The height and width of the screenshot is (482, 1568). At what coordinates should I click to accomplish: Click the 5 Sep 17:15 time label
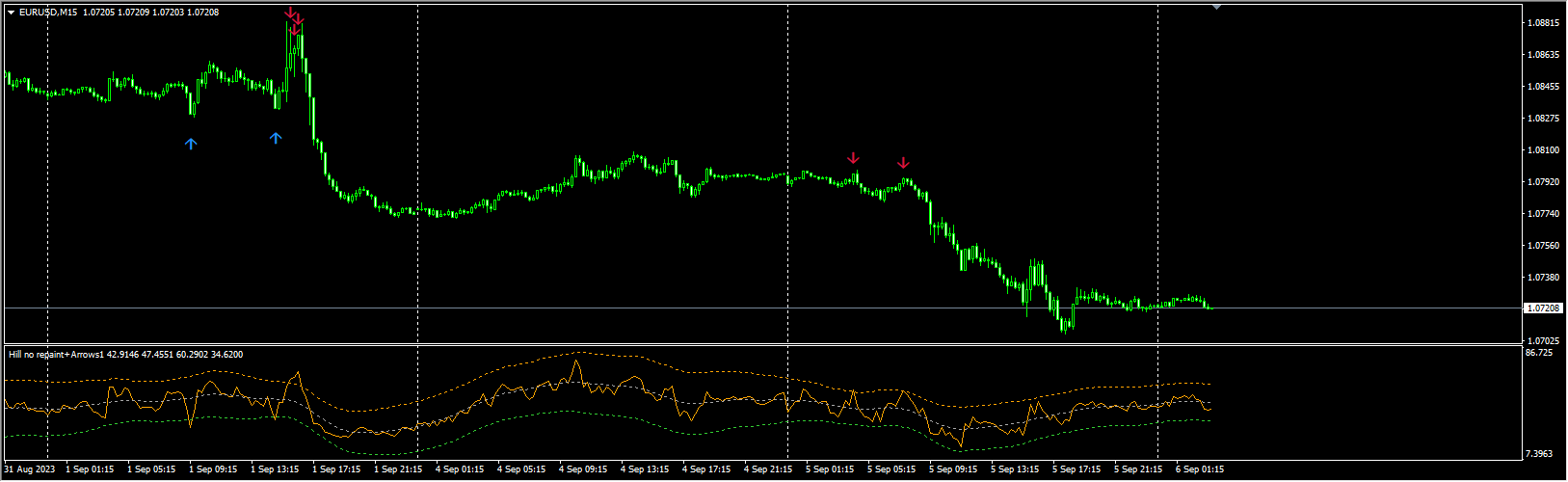(1076, 470)
